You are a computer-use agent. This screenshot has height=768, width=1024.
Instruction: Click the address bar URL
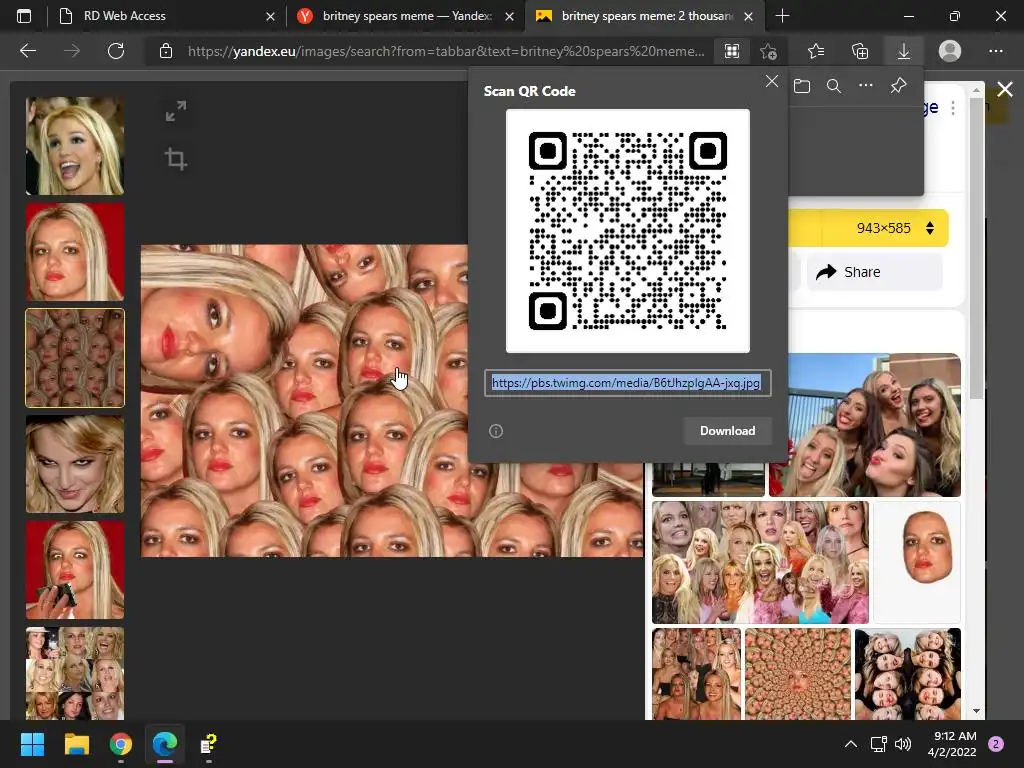(446, 51)
